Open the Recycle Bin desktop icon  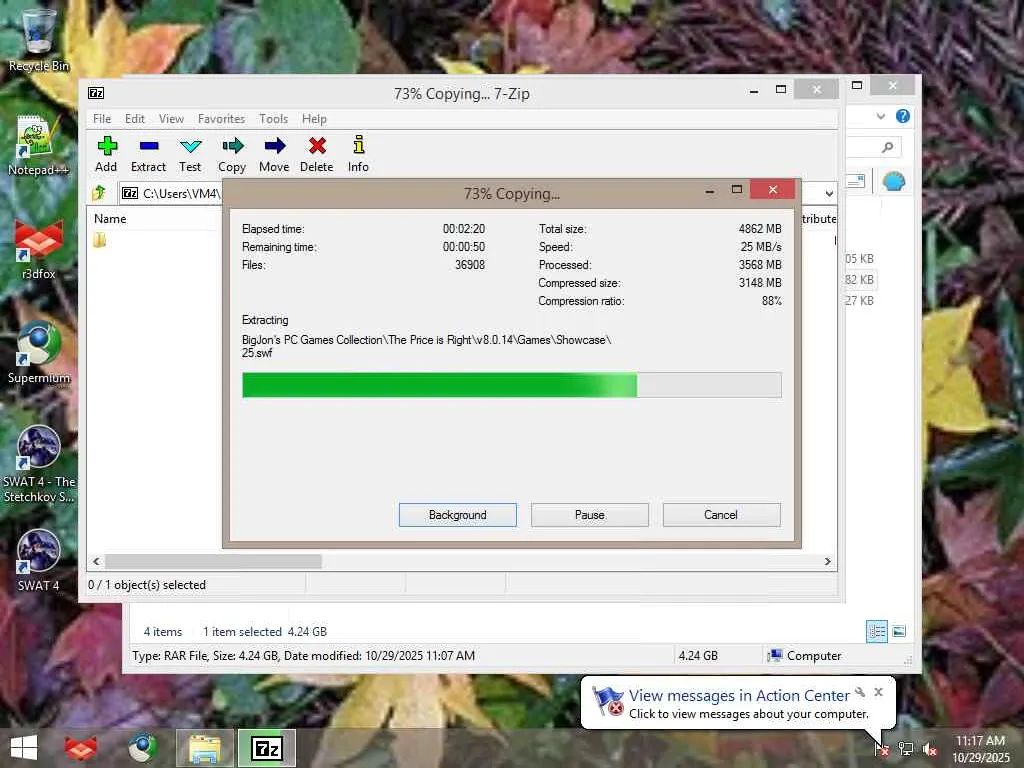coord(38,39)
